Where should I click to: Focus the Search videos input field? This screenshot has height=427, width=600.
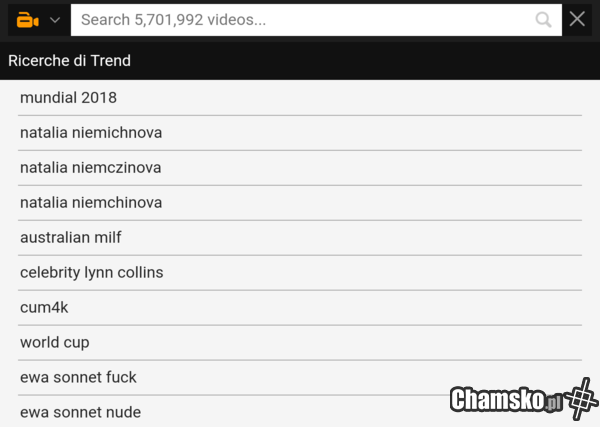click(300, 20)
